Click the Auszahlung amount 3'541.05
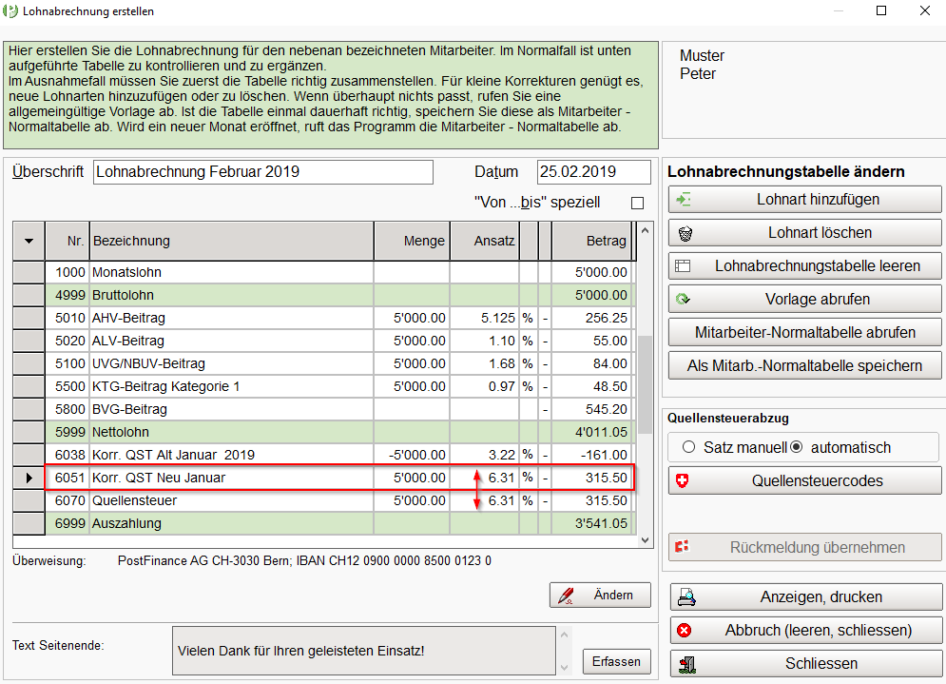This screenshot has width=946, height=684. [x=601, y=524]
